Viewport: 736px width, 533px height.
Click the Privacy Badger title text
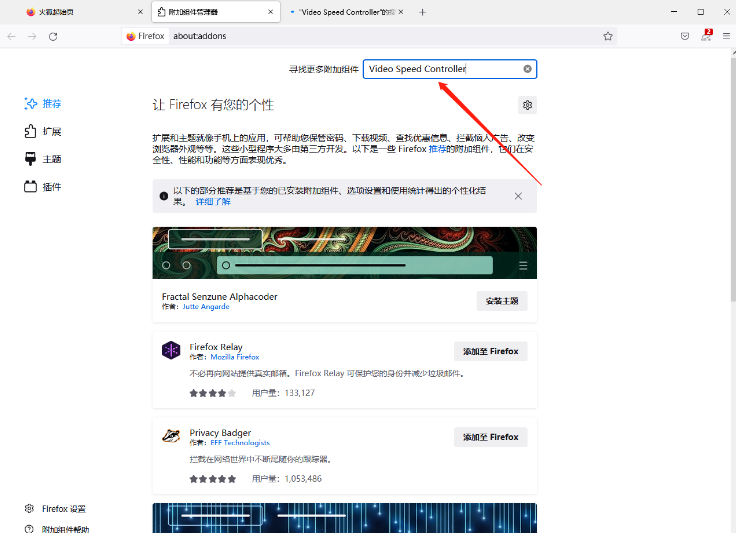[220, 433]
